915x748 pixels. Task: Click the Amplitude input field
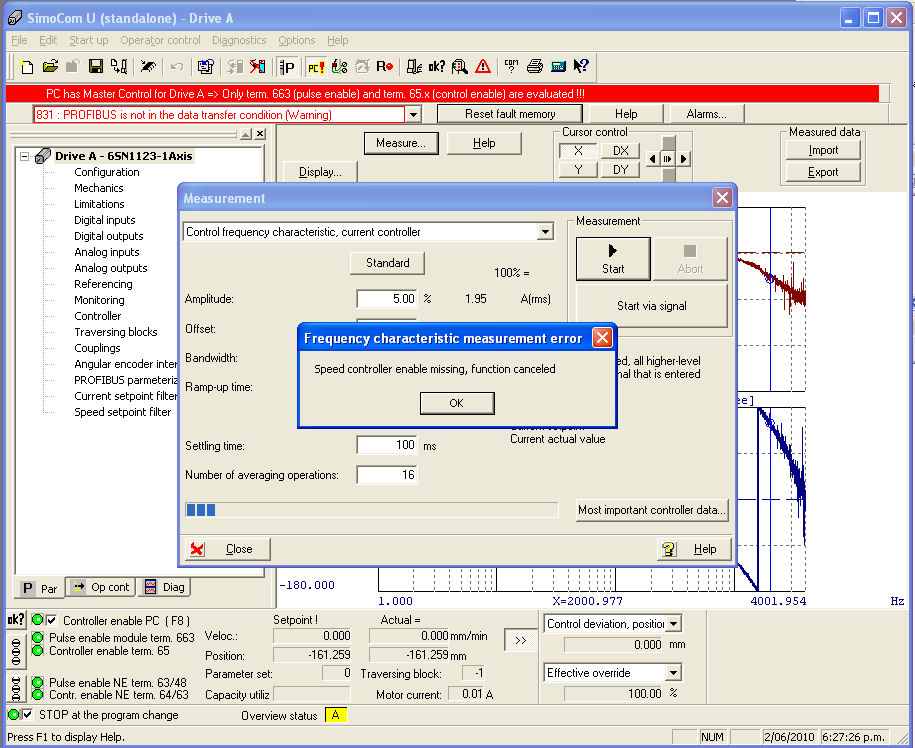click(387, 299)
